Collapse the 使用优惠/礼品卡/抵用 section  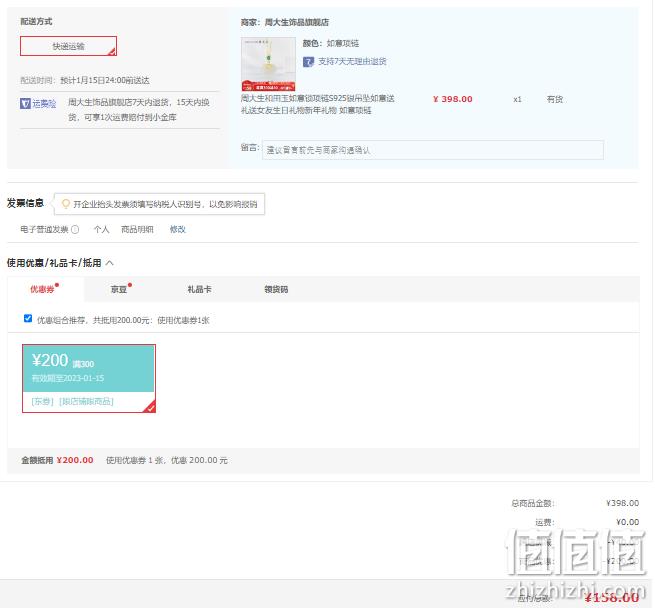[110, 263]
